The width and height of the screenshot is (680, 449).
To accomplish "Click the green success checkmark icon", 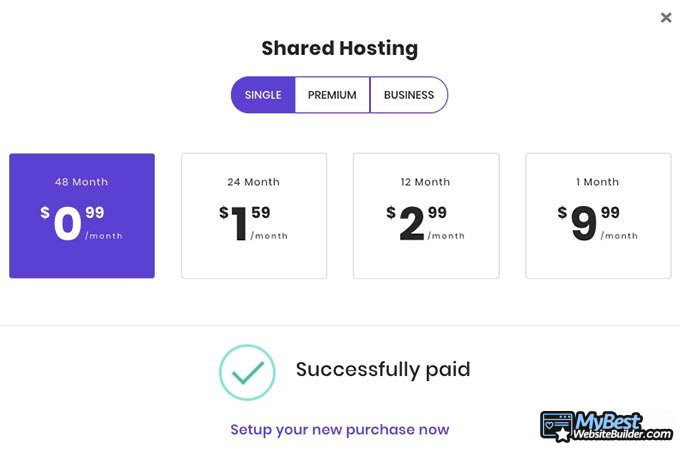I will 247,372.
